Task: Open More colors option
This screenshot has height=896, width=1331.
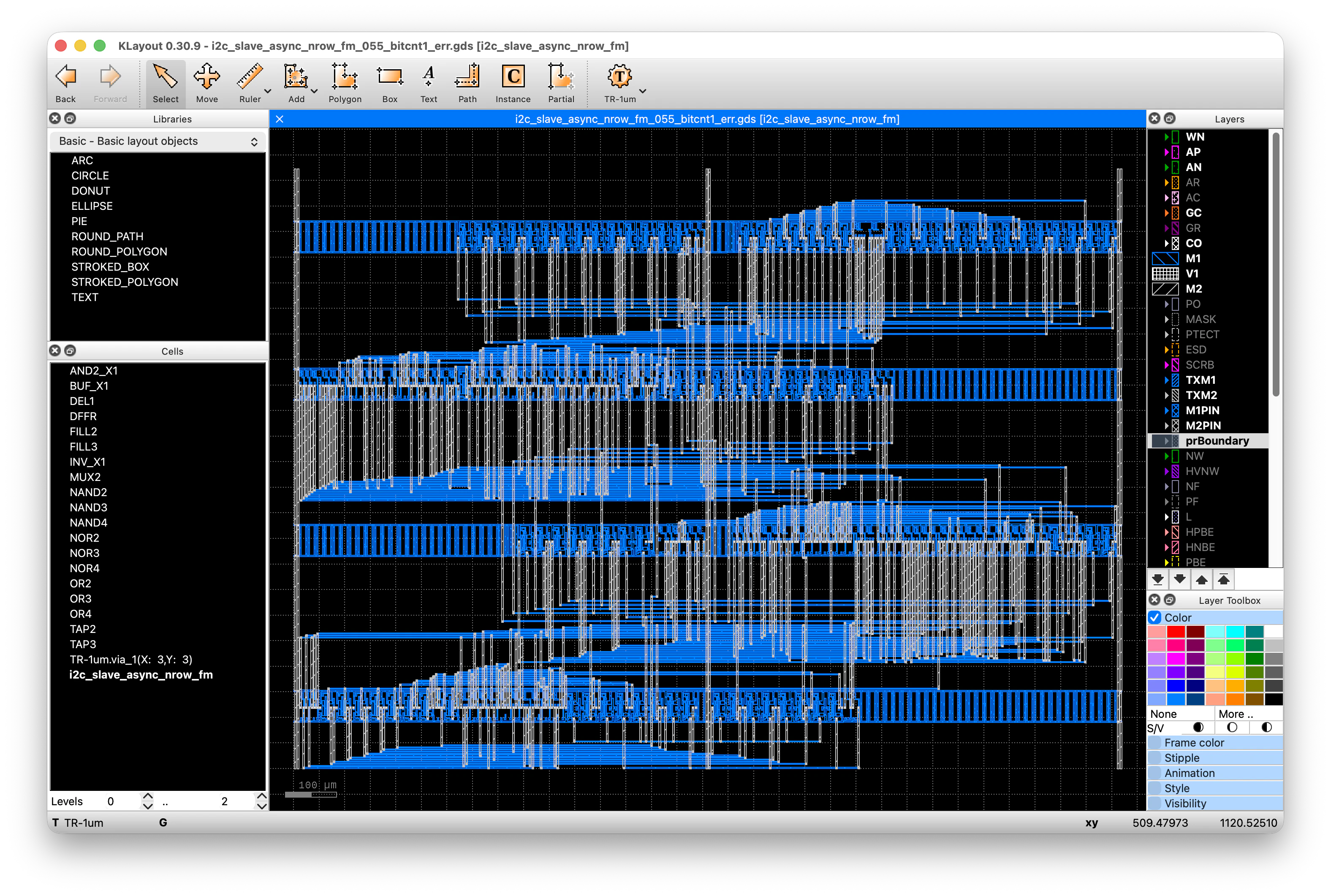Action: tap(1249, 714)
